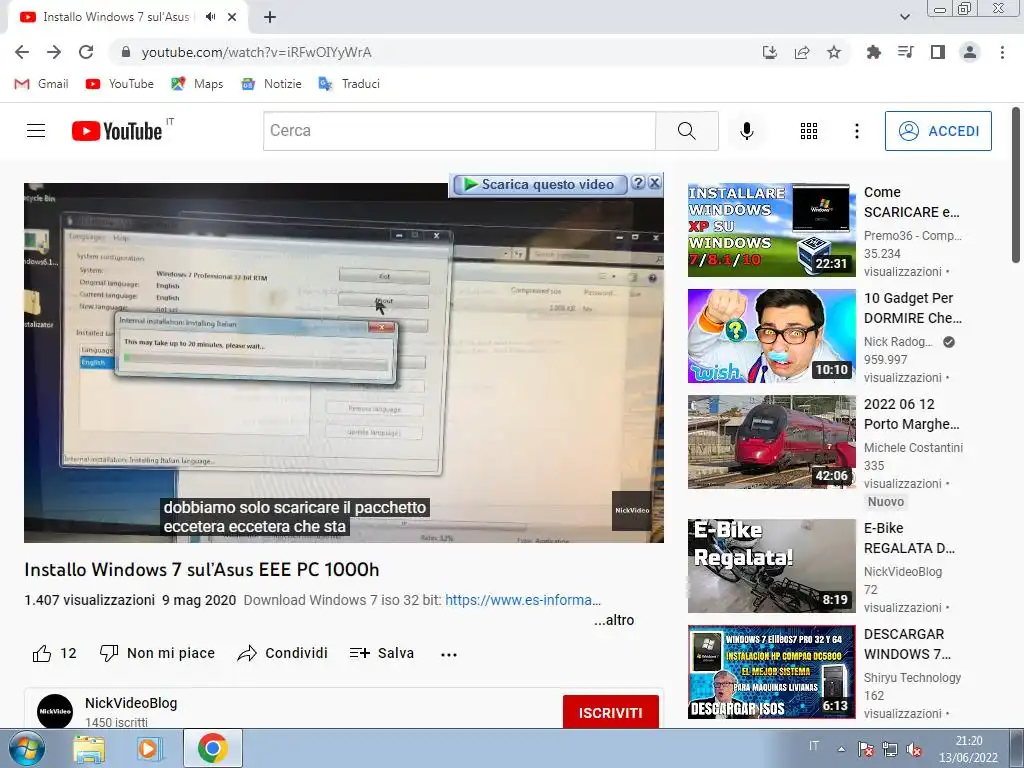Open Come SCARICARE video title
Image resolution: width=1024 pixels, height=768 pixels.
pyautogui.click(x=912, y=202)
